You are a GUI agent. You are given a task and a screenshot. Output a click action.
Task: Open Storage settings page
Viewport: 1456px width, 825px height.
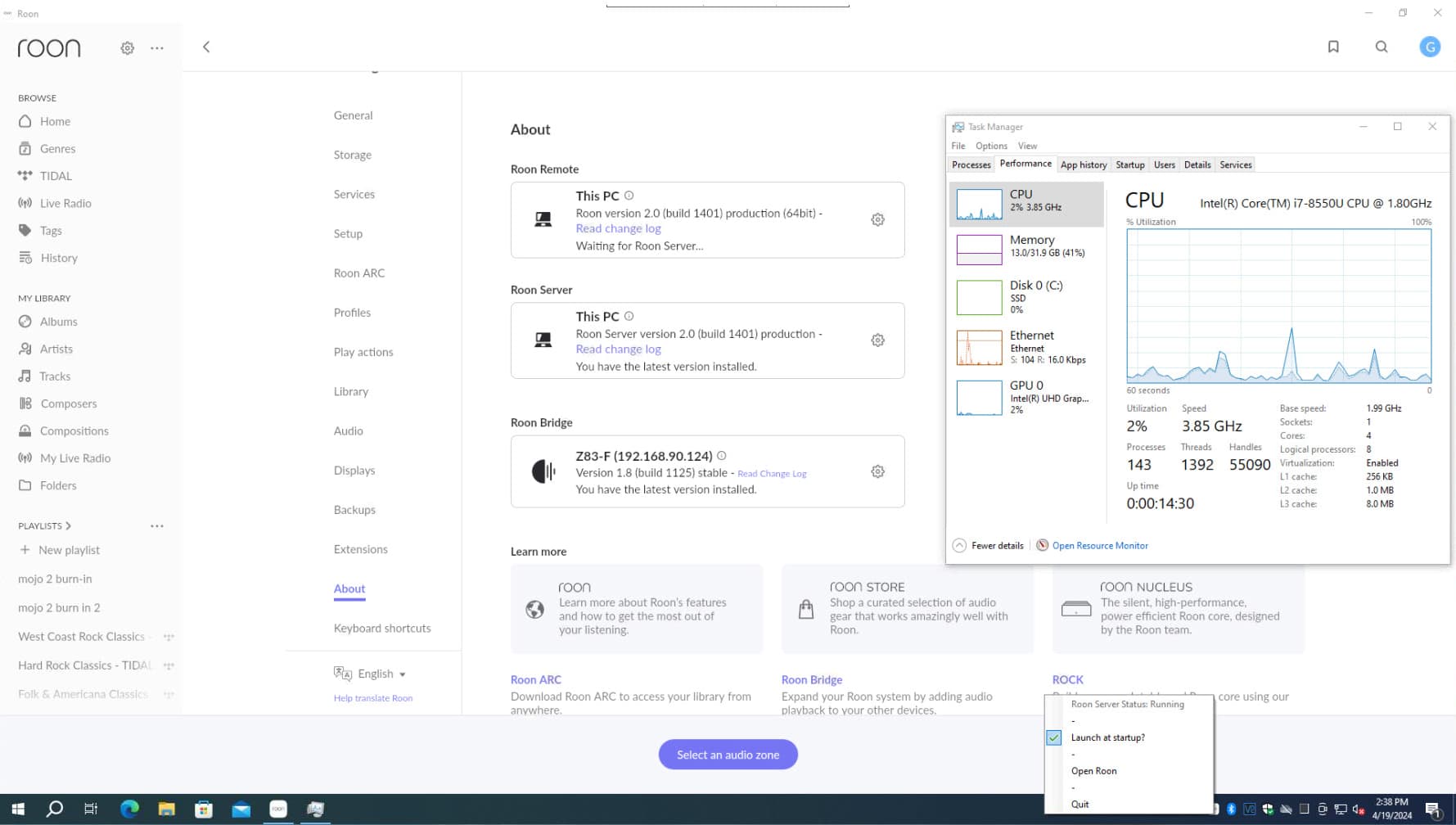(353, 155)
